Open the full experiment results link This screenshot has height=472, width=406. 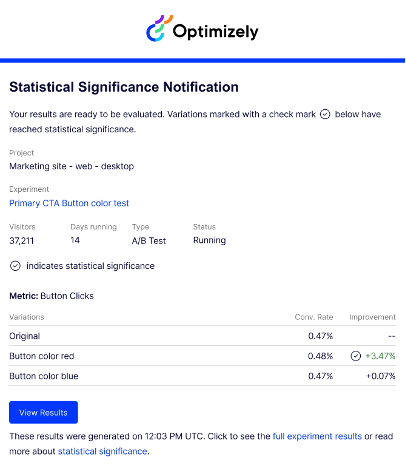click(317, 436)
